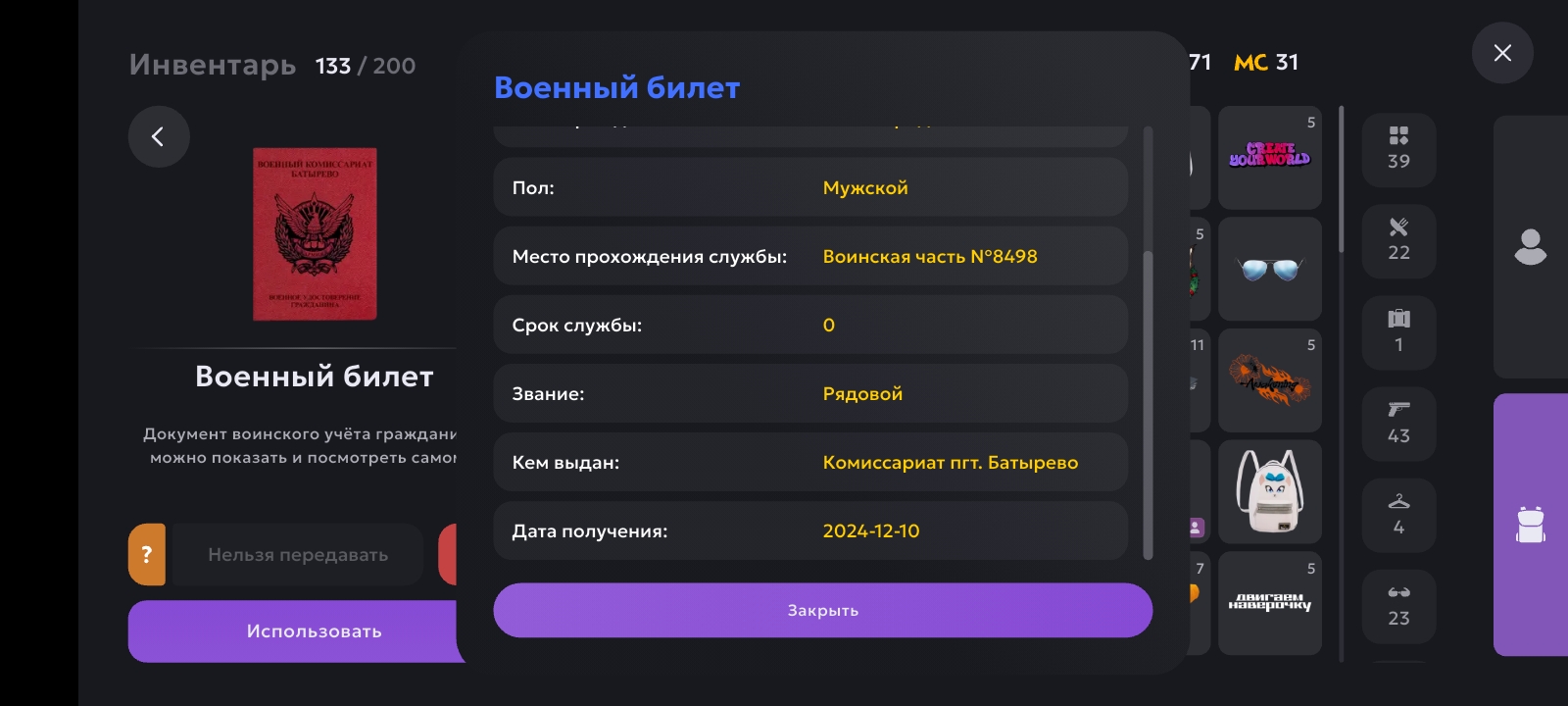1568x706 pixels.
Task: Select the aviator sunglasses item
Action: pyautogui.click(x=1270, y=269)
